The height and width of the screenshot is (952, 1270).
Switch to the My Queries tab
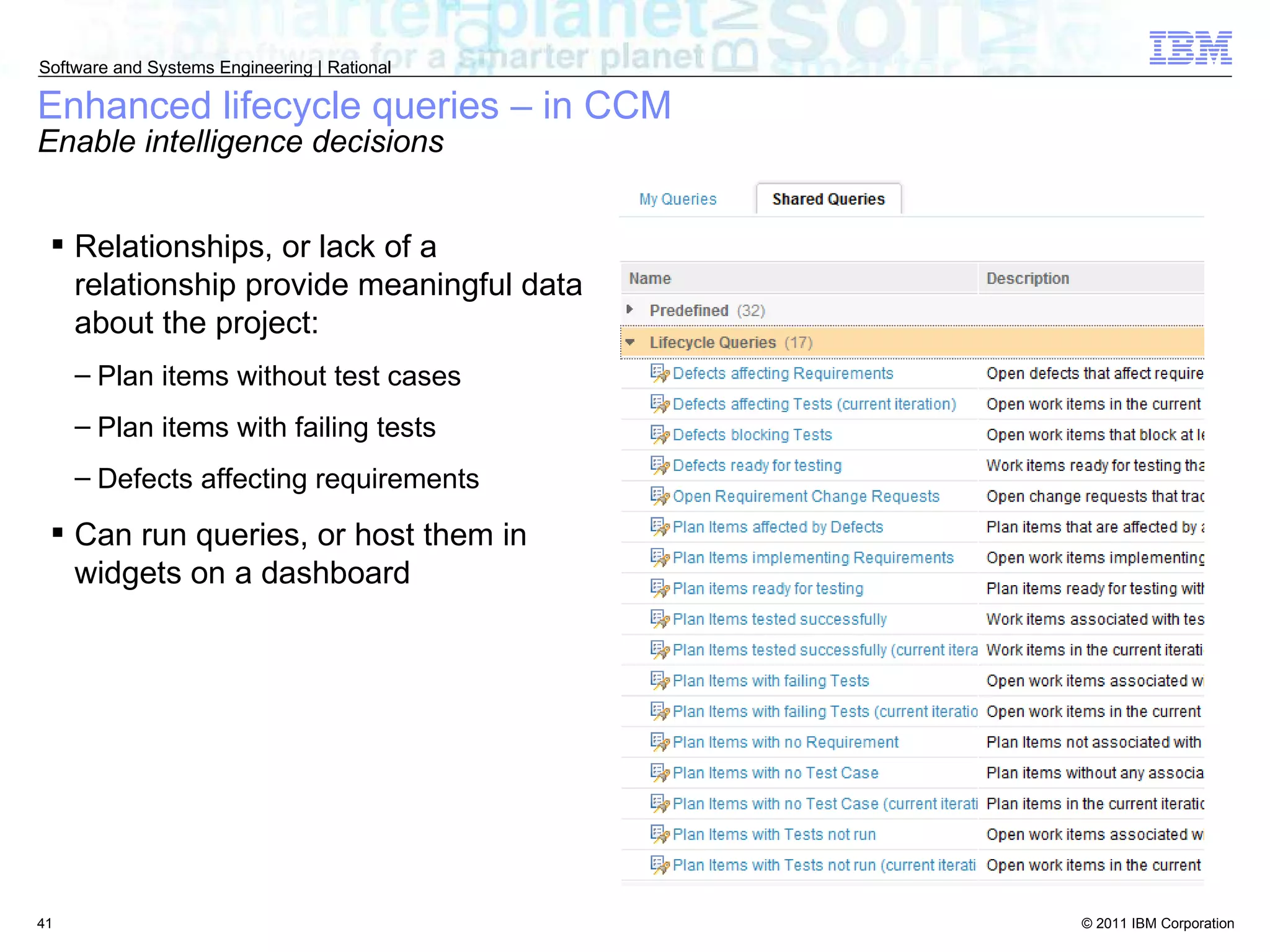click(x=678, y=199)
